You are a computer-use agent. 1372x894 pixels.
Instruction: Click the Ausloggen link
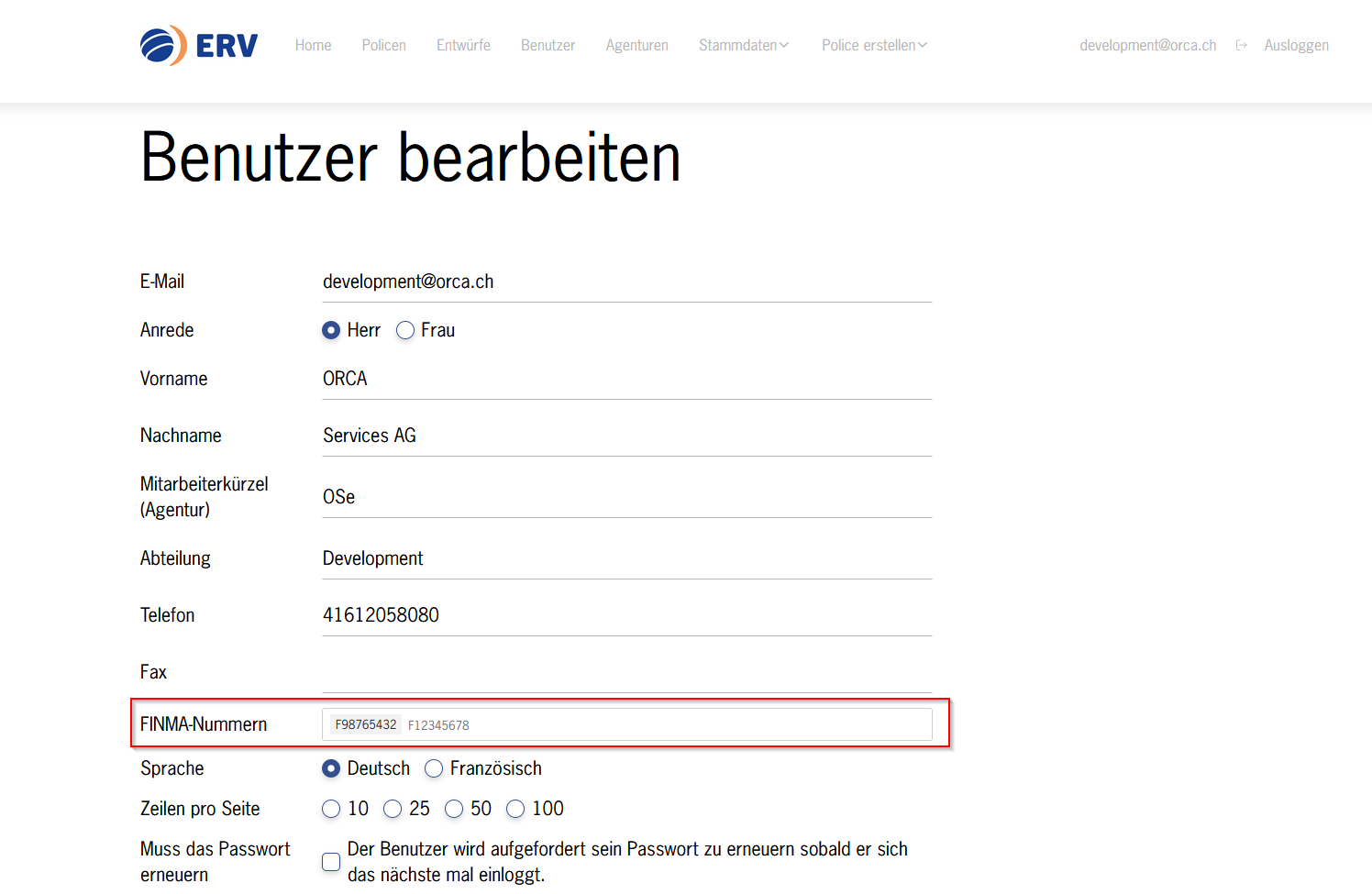pos(1296,46)
